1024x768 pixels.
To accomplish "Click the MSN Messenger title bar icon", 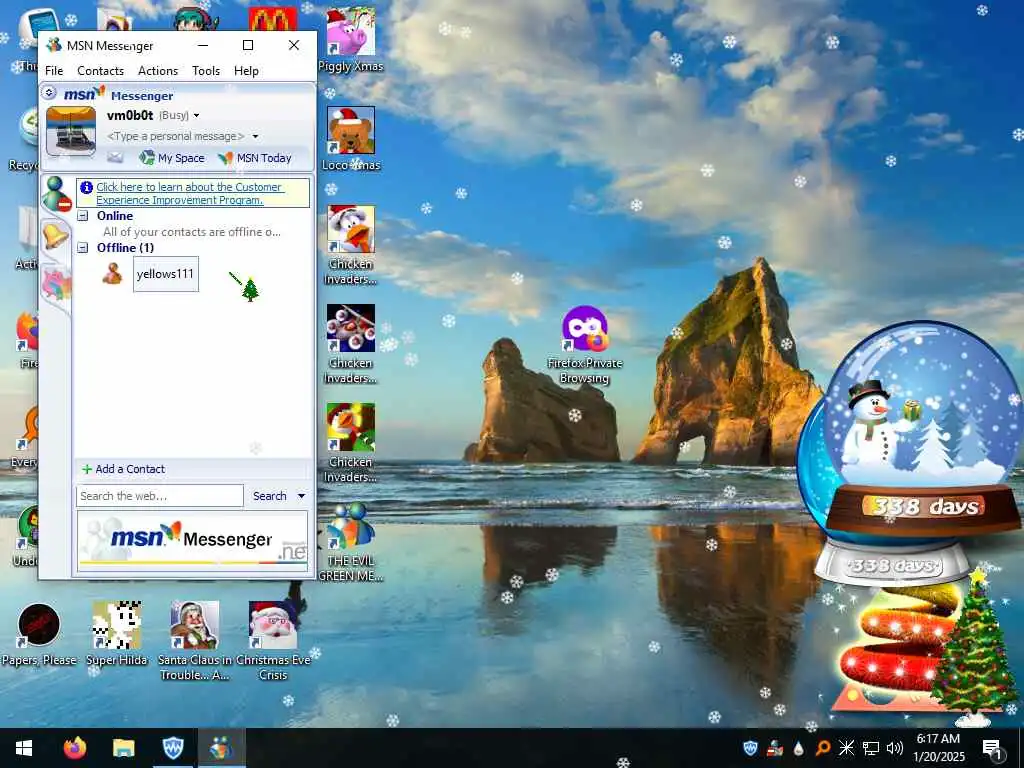I will click(x=54, y=45).
